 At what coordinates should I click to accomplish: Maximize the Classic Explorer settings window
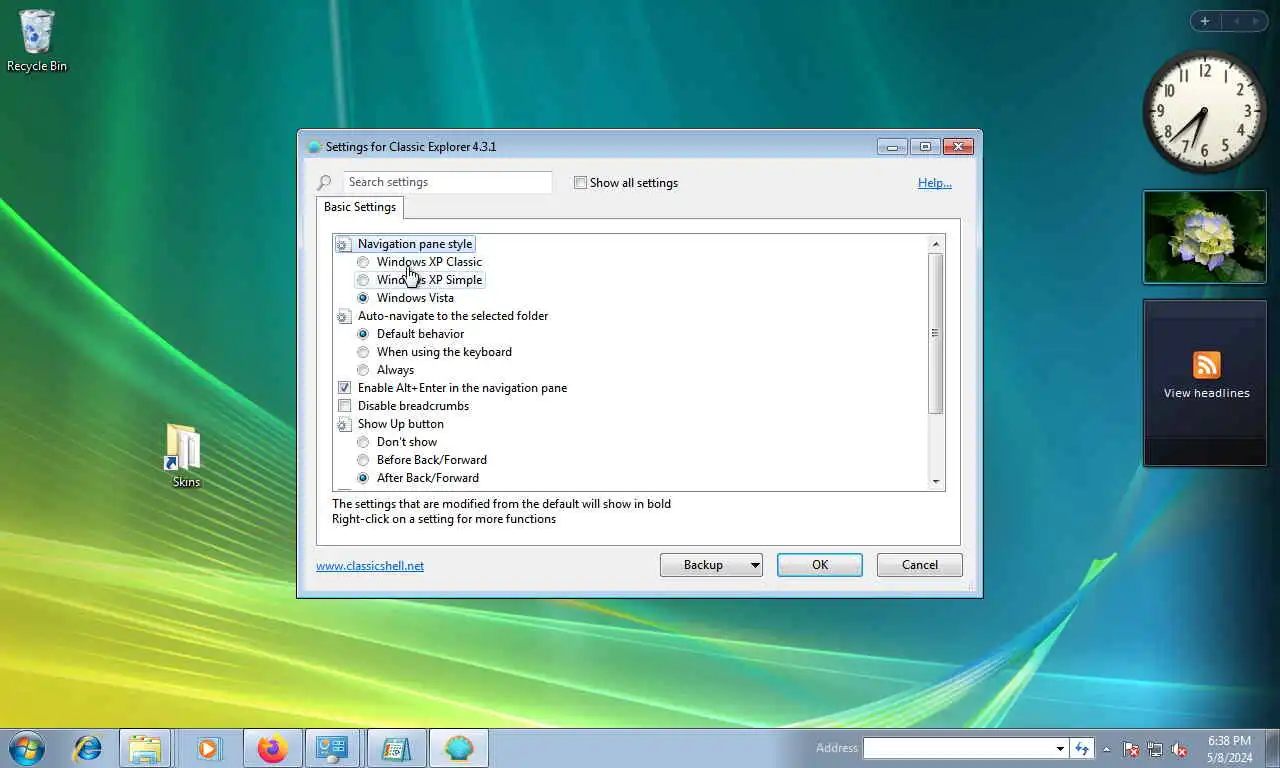925,147
